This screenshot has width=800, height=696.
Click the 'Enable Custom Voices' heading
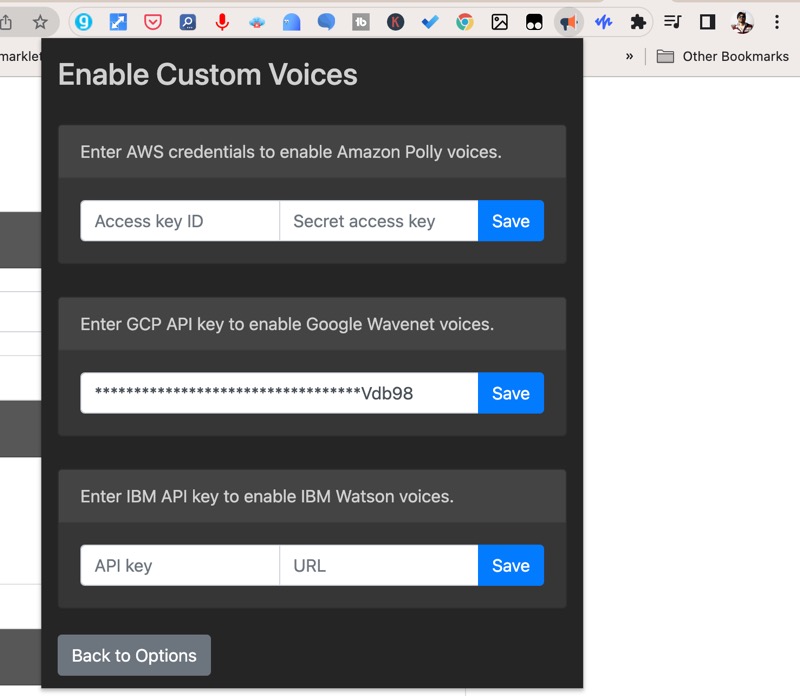(208, 74)
